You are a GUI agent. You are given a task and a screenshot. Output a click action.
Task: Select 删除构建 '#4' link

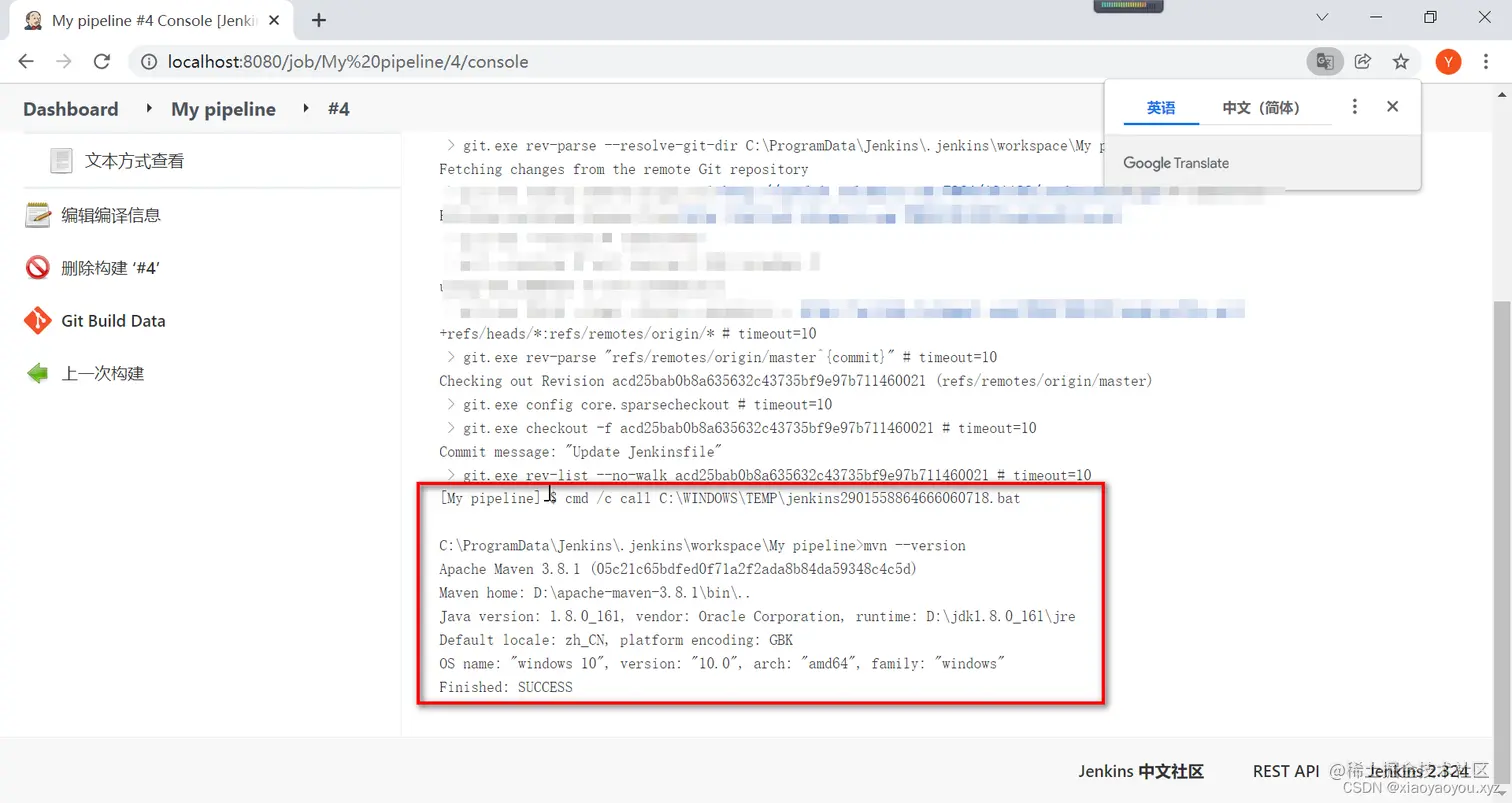[x=111, y=268]
